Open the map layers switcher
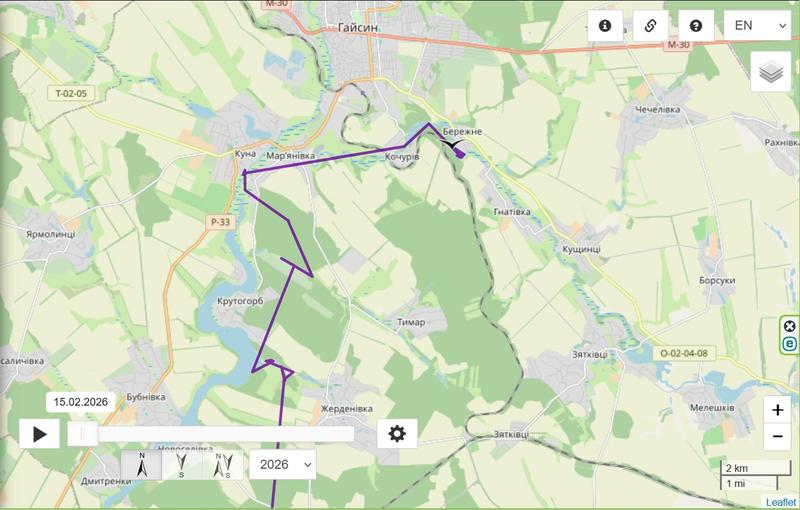Screen dimensions: 800x510 tap(771, 71)
